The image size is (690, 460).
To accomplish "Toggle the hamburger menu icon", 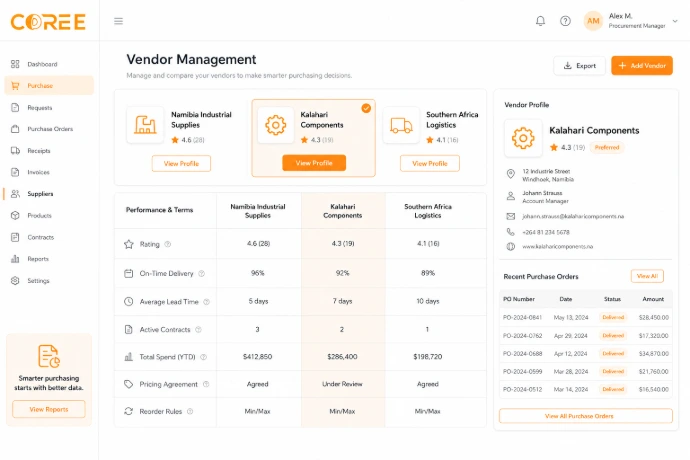I will (118, 21).
